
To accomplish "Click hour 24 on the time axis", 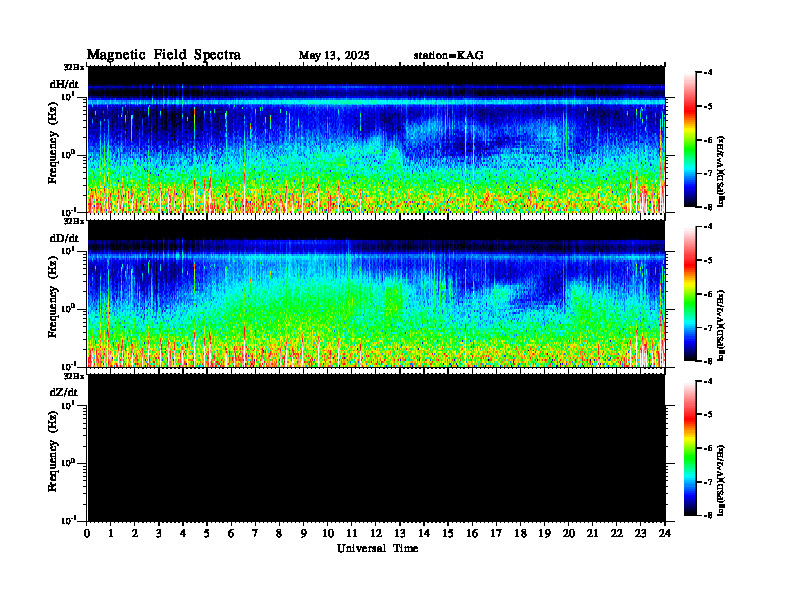I will click(665, 533).
